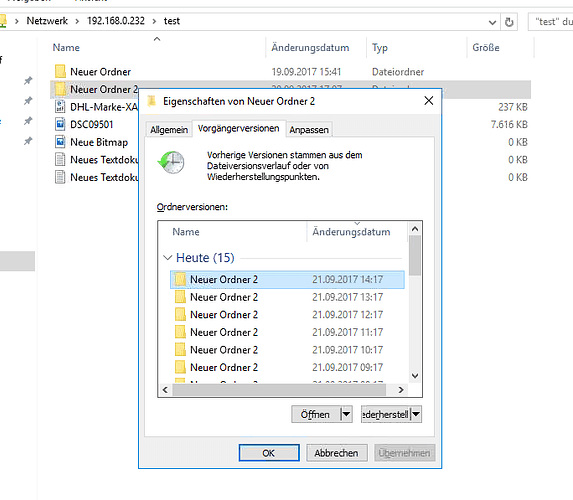The height and width of the screenshot is (500, 573).
Task: Open the address bar history dropdown
Action: tap(492, 22)
